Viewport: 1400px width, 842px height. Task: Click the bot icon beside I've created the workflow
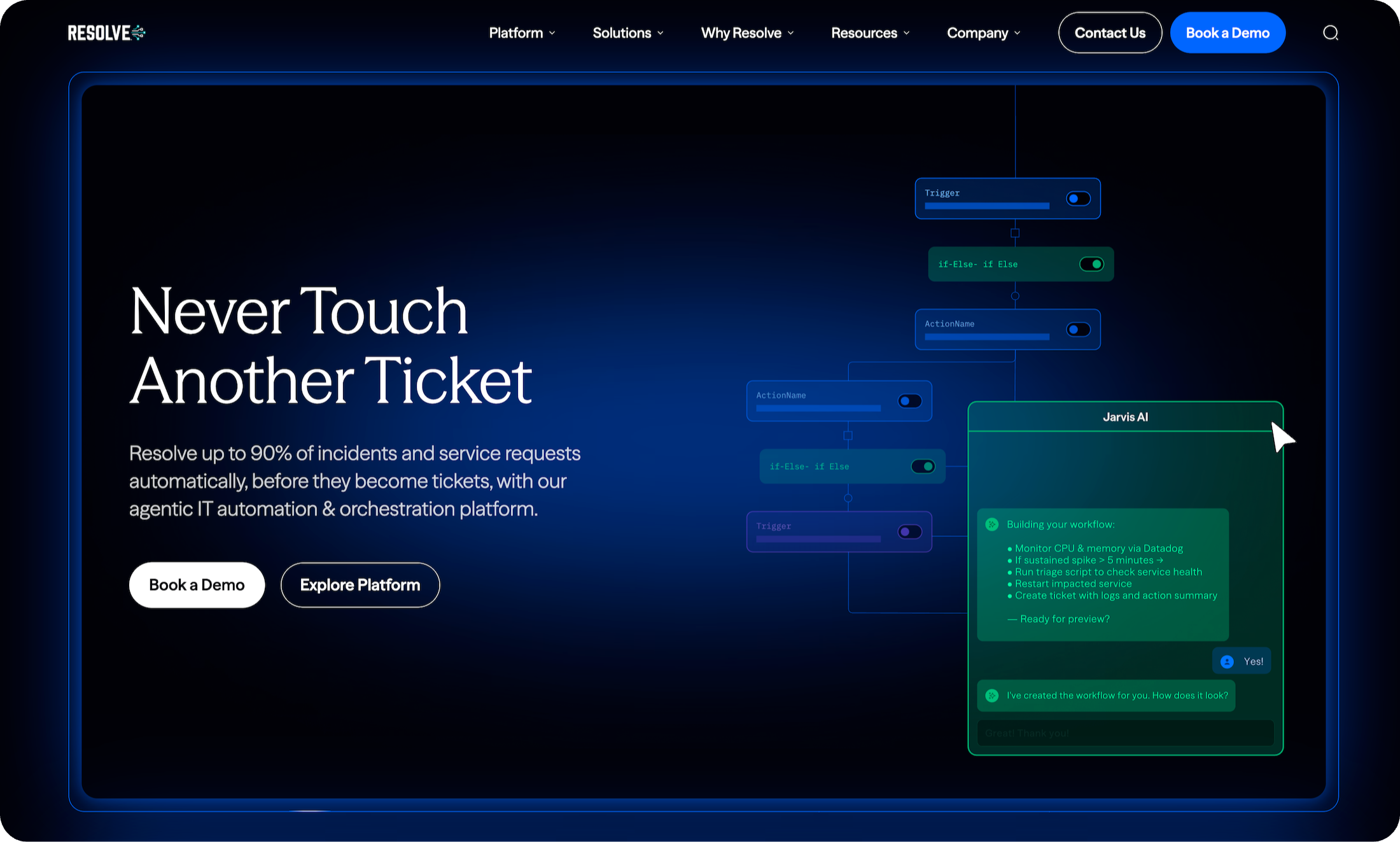[991, 696]
